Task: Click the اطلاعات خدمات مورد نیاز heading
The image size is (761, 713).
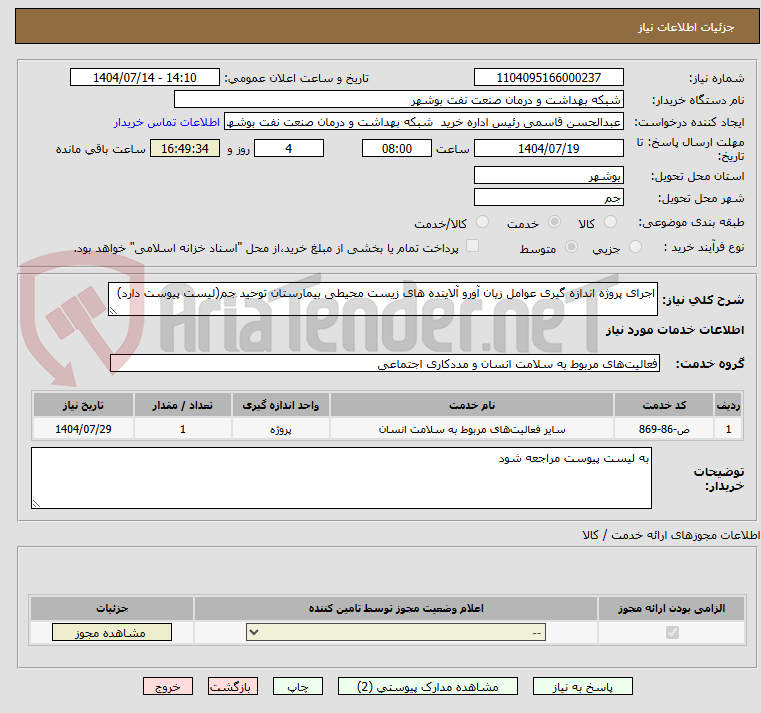Action: tap(675, 330)
